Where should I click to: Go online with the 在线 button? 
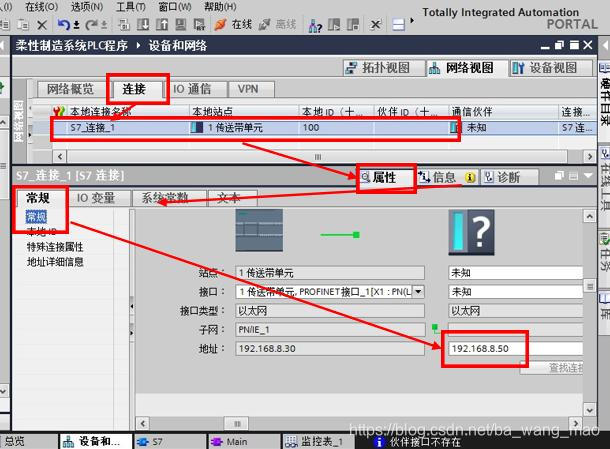233,25
